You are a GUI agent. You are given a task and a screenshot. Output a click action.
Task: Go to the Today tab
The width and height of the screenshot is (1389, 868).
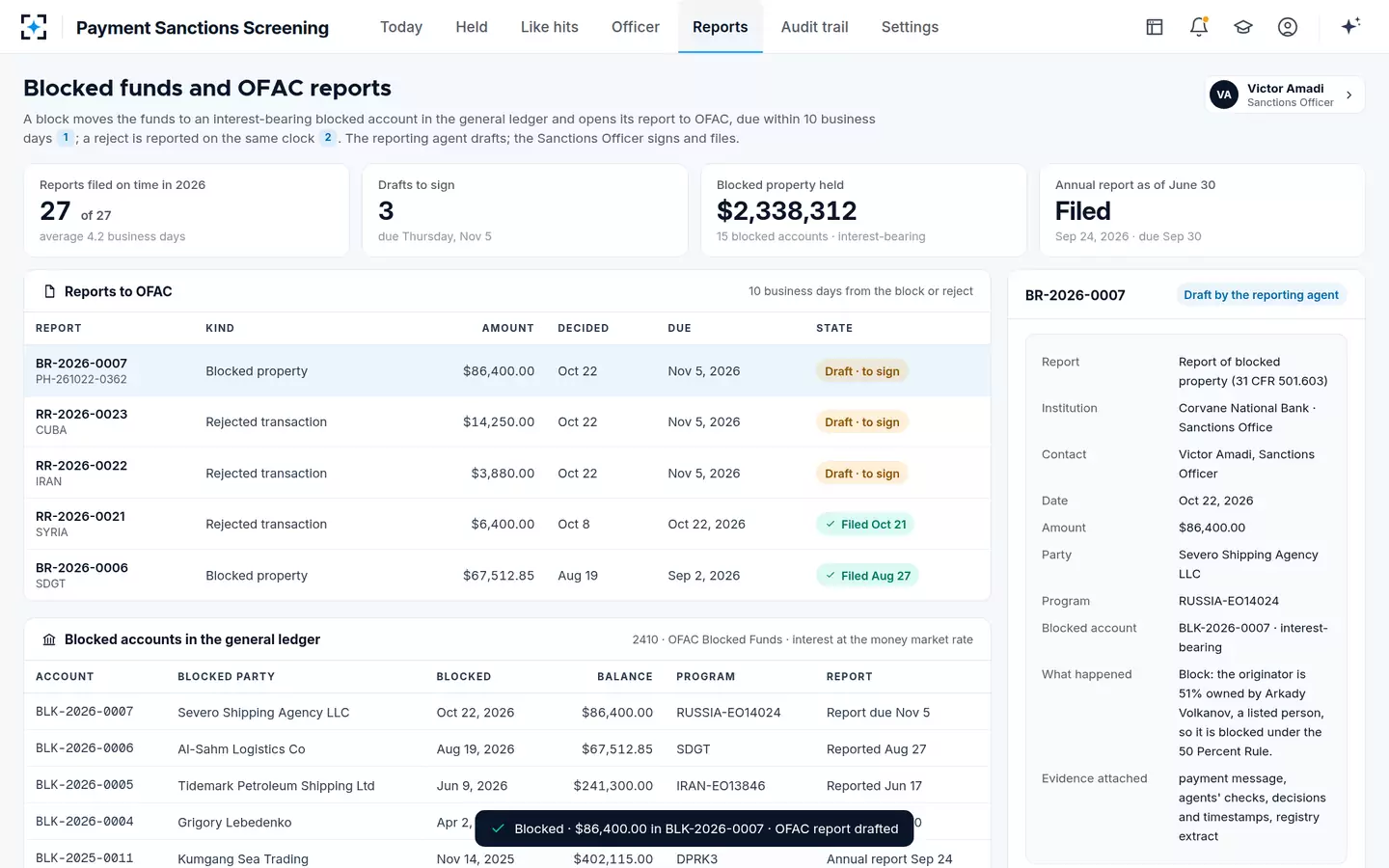tap(401, 27)
